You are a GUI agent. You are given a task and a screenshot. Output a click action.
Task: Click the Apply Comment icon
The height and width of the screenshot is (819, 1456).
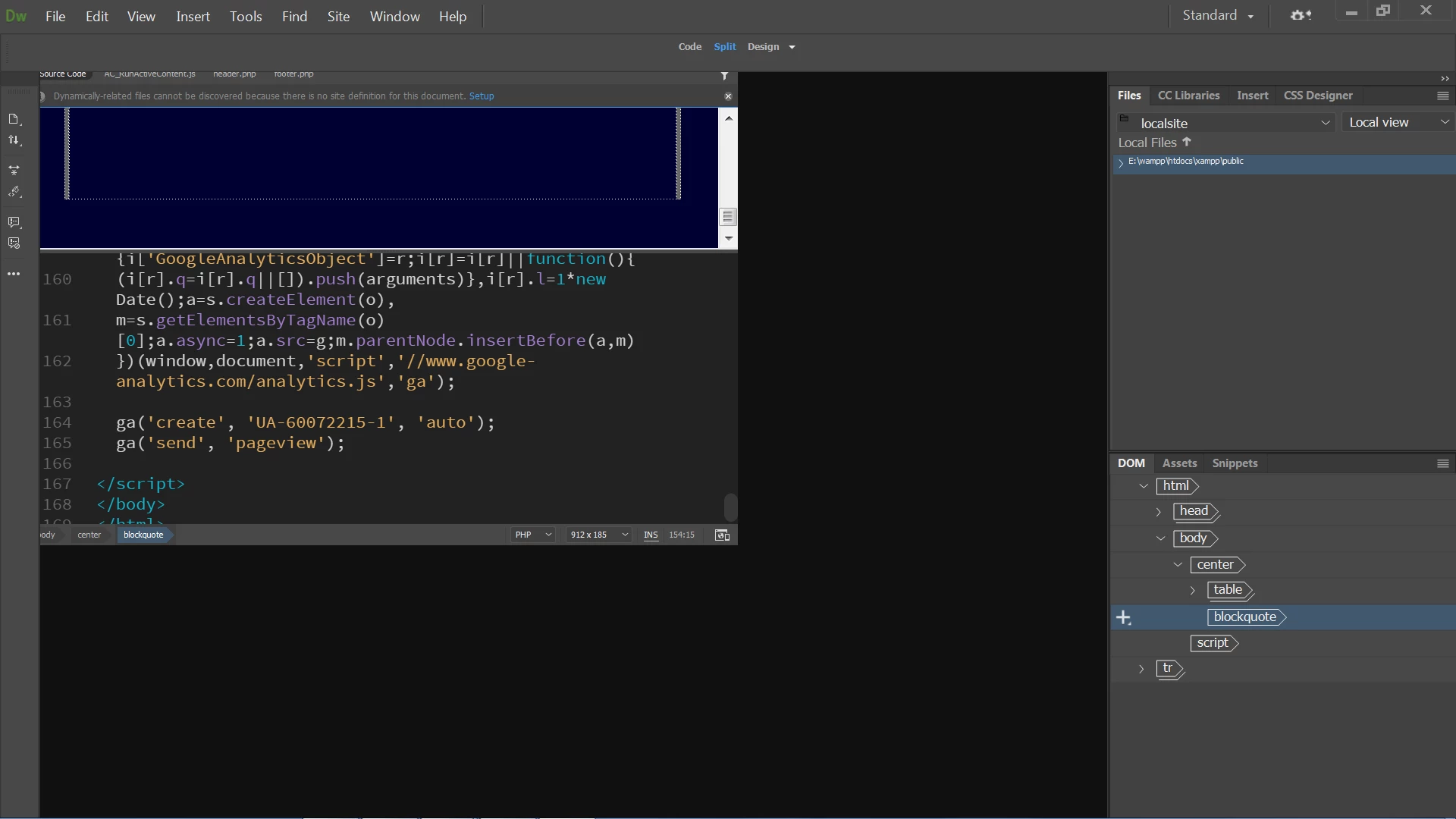tap(14, 222)
